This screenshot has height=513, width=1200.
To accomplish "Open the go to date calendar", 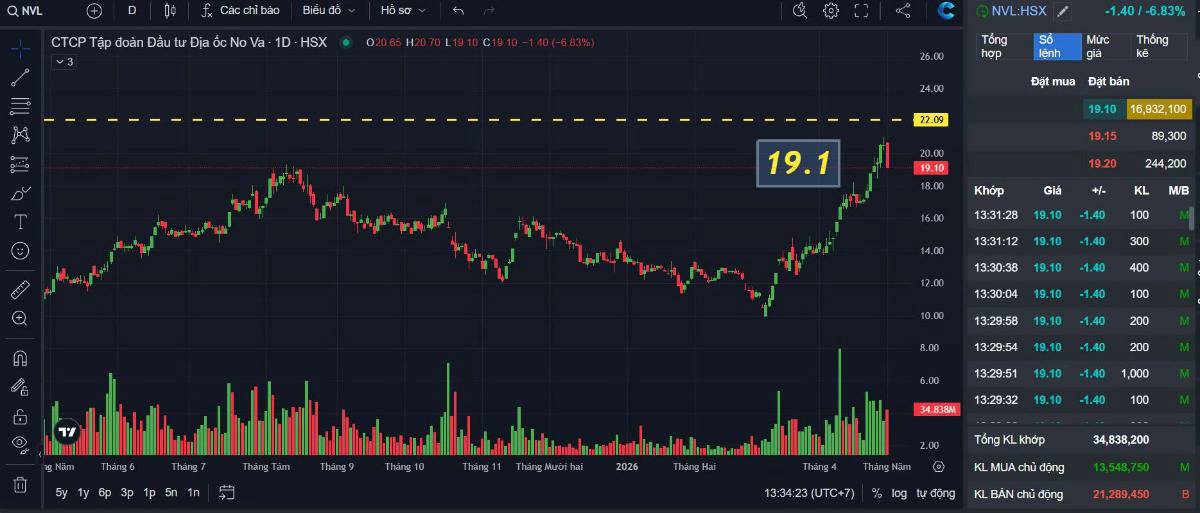I will (227, 492).
